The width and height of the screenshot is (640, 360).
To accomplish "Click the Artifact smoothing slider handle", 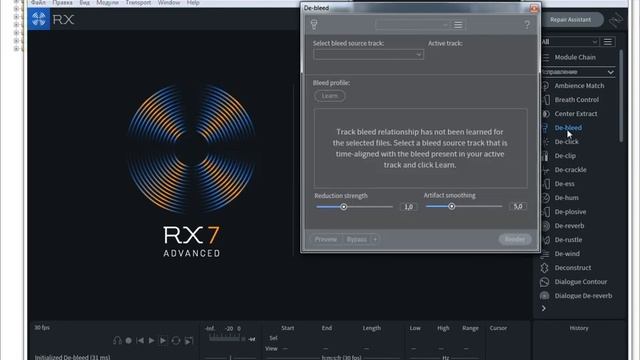I will click(451, 207).
